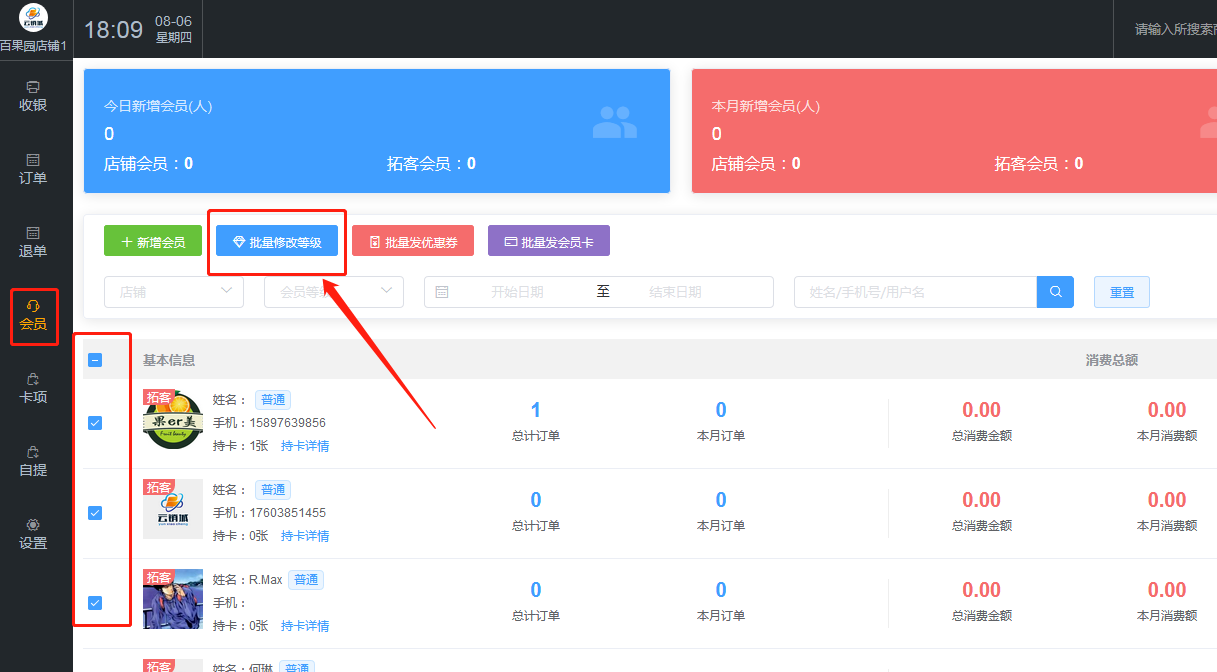Click 持卡详情 link for member 15897639856

click(x=305, y=446)
